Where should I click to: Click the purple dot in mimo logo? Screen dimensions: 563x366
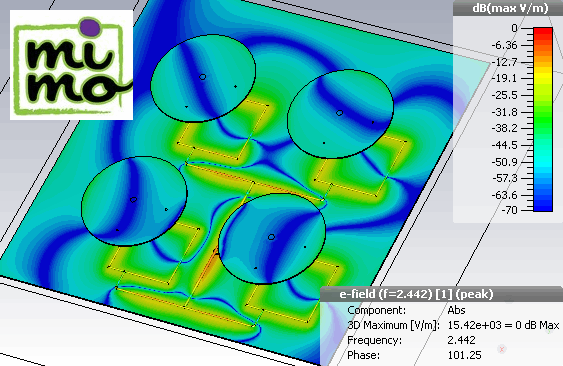[89, 28]
